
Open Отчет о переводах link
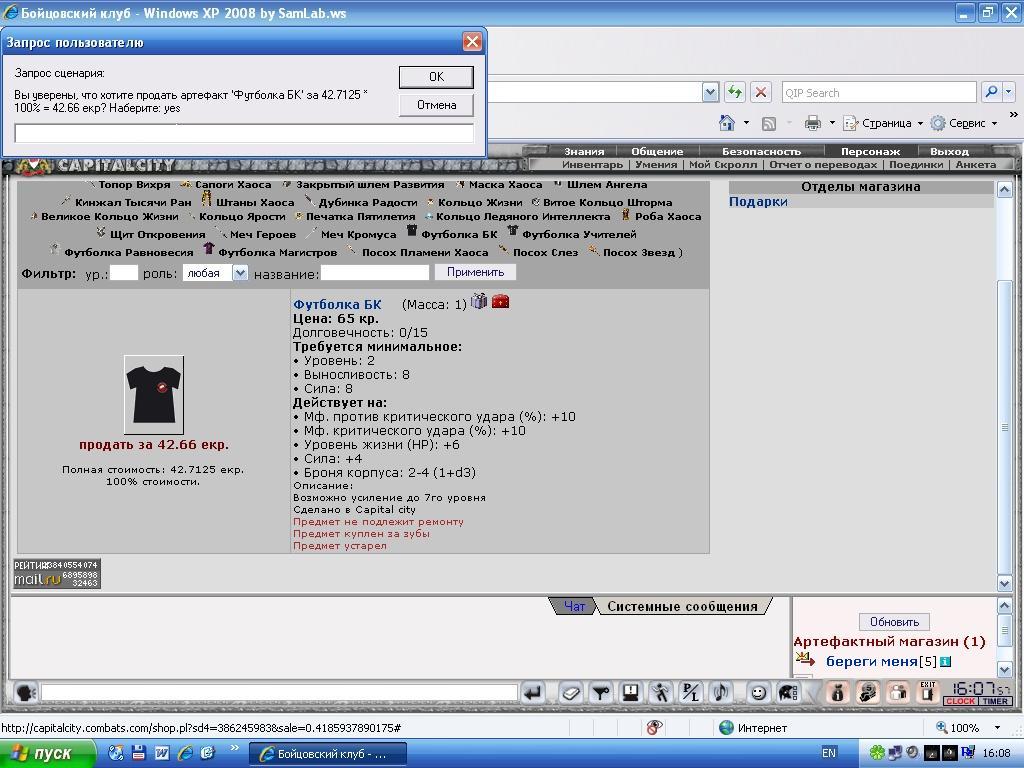pyautogui.click(x=823, y=165)
